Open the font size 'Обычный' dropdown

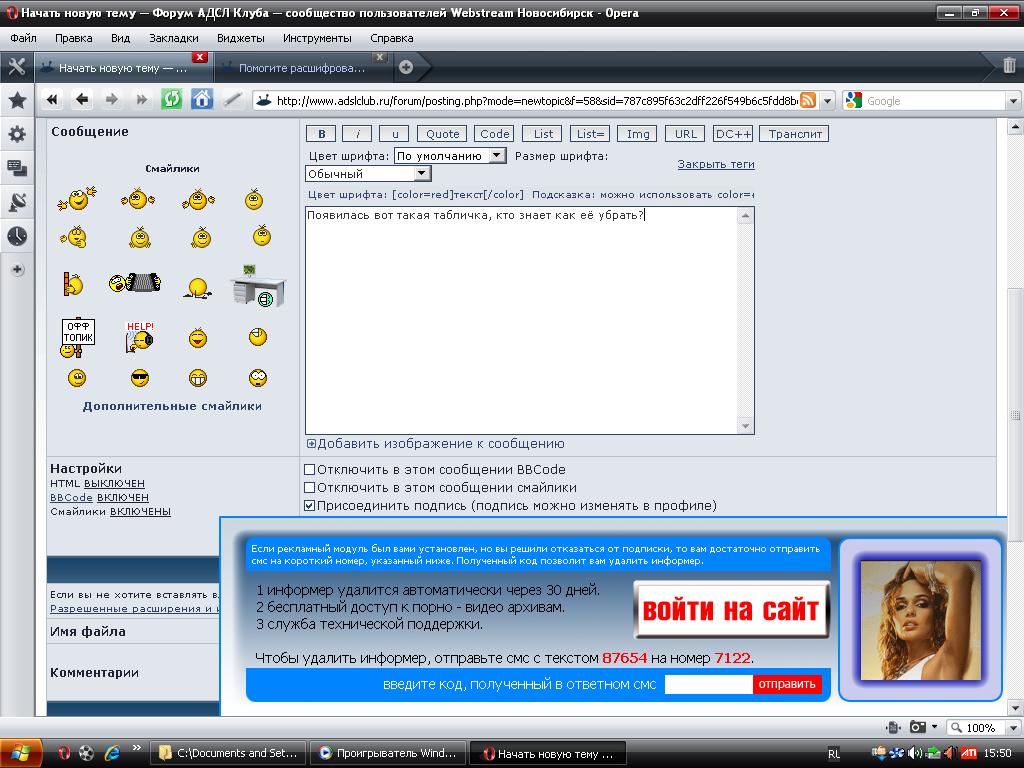368,174
